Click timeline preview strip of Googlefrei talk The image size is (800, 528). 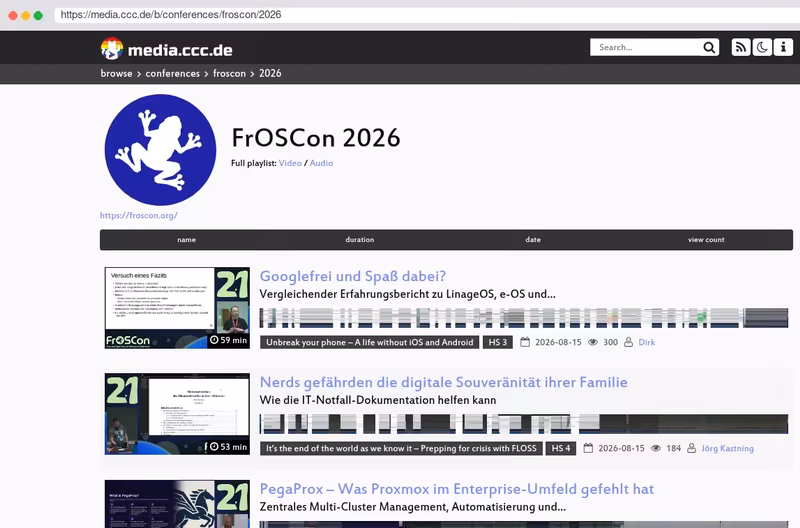523,318
